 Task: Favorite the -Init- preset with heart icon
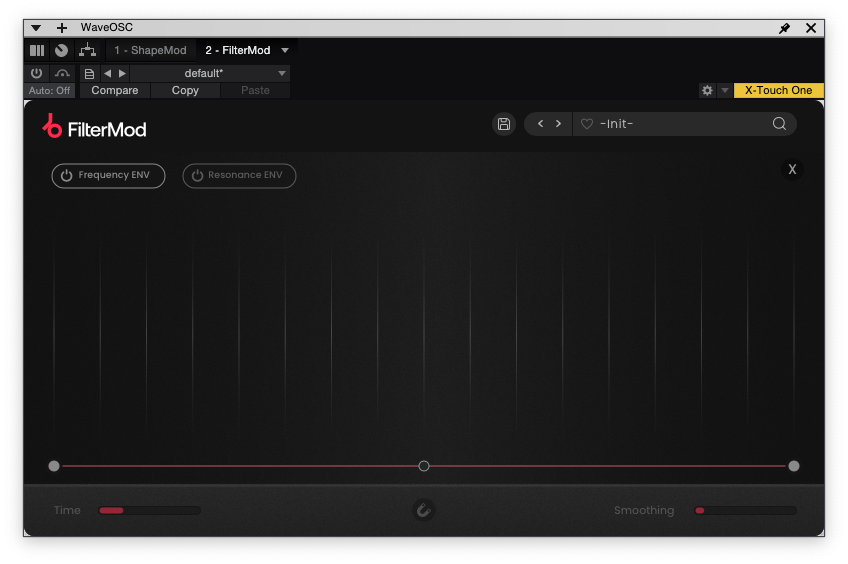(x=587, y=124)
